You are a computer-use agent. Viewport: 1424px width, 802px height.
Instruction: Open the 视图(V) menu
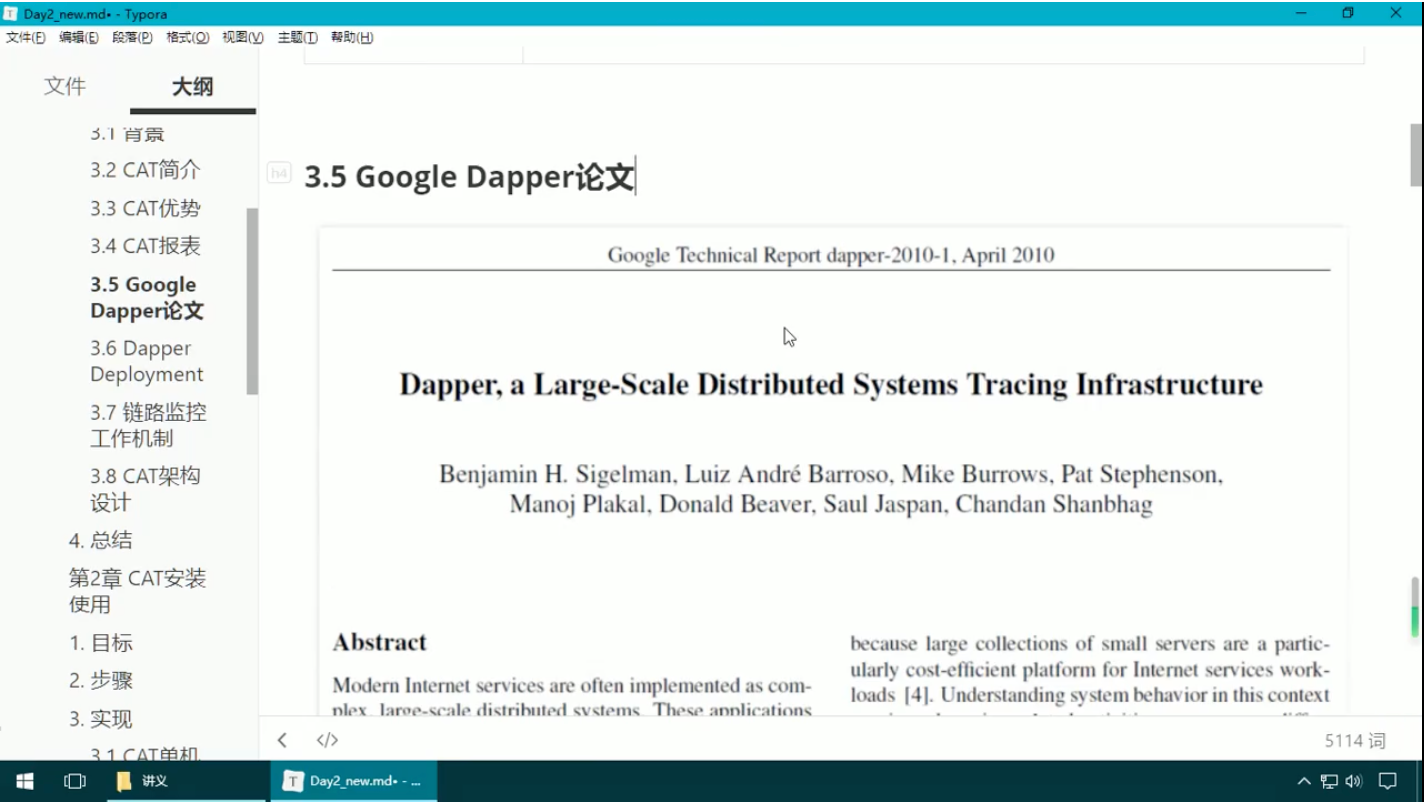243,37
